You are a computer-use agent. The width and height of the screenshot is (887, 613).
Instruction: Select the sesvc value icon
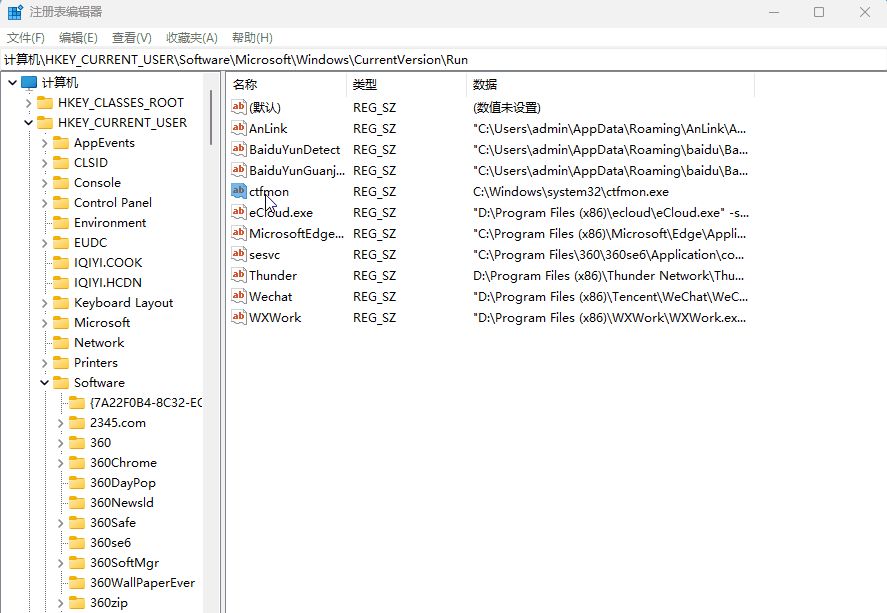tap(239, 253)
